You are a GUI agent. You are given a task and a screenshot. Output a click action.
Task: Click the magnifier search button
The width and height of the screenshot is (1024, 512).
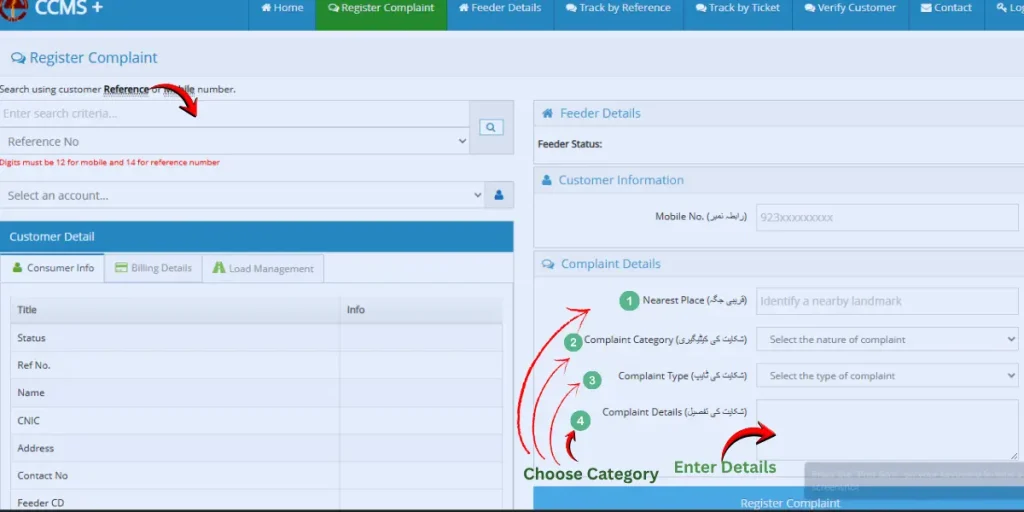pyautogui.click(x=491, y=127)
